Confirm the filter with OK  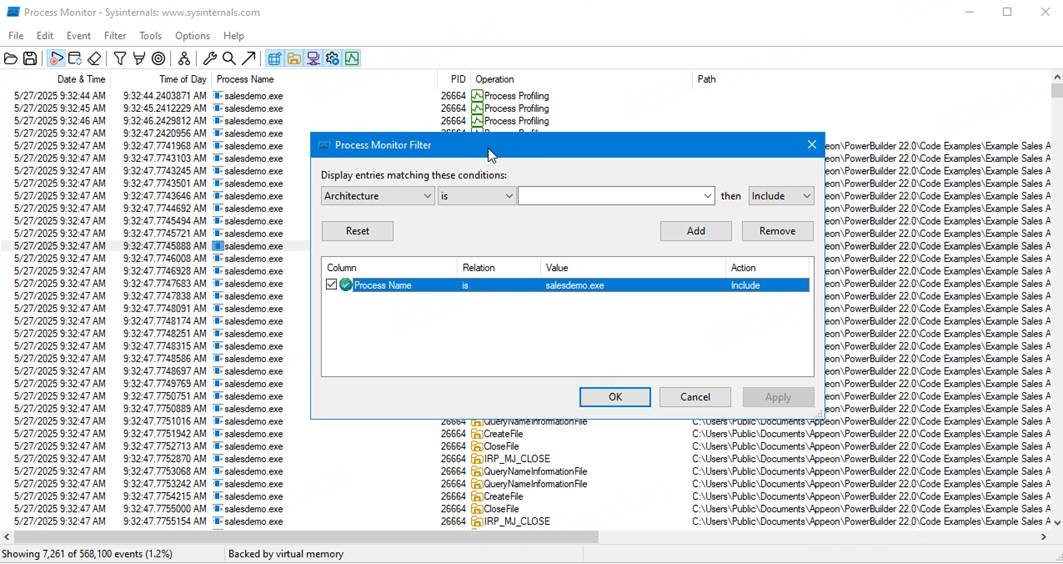point(615,397)
